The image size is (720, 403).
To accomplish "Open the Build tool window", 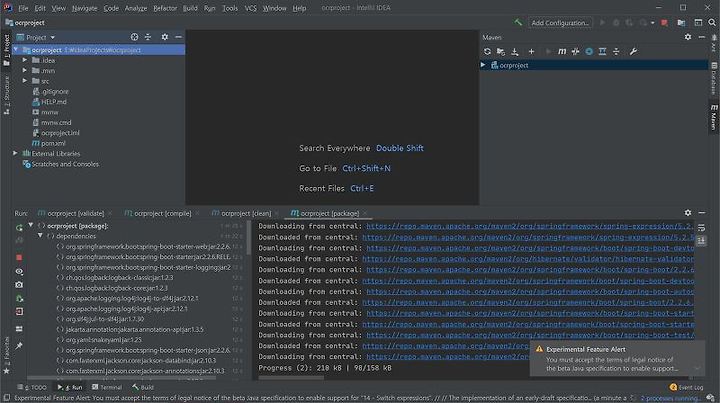I will 143,387.
